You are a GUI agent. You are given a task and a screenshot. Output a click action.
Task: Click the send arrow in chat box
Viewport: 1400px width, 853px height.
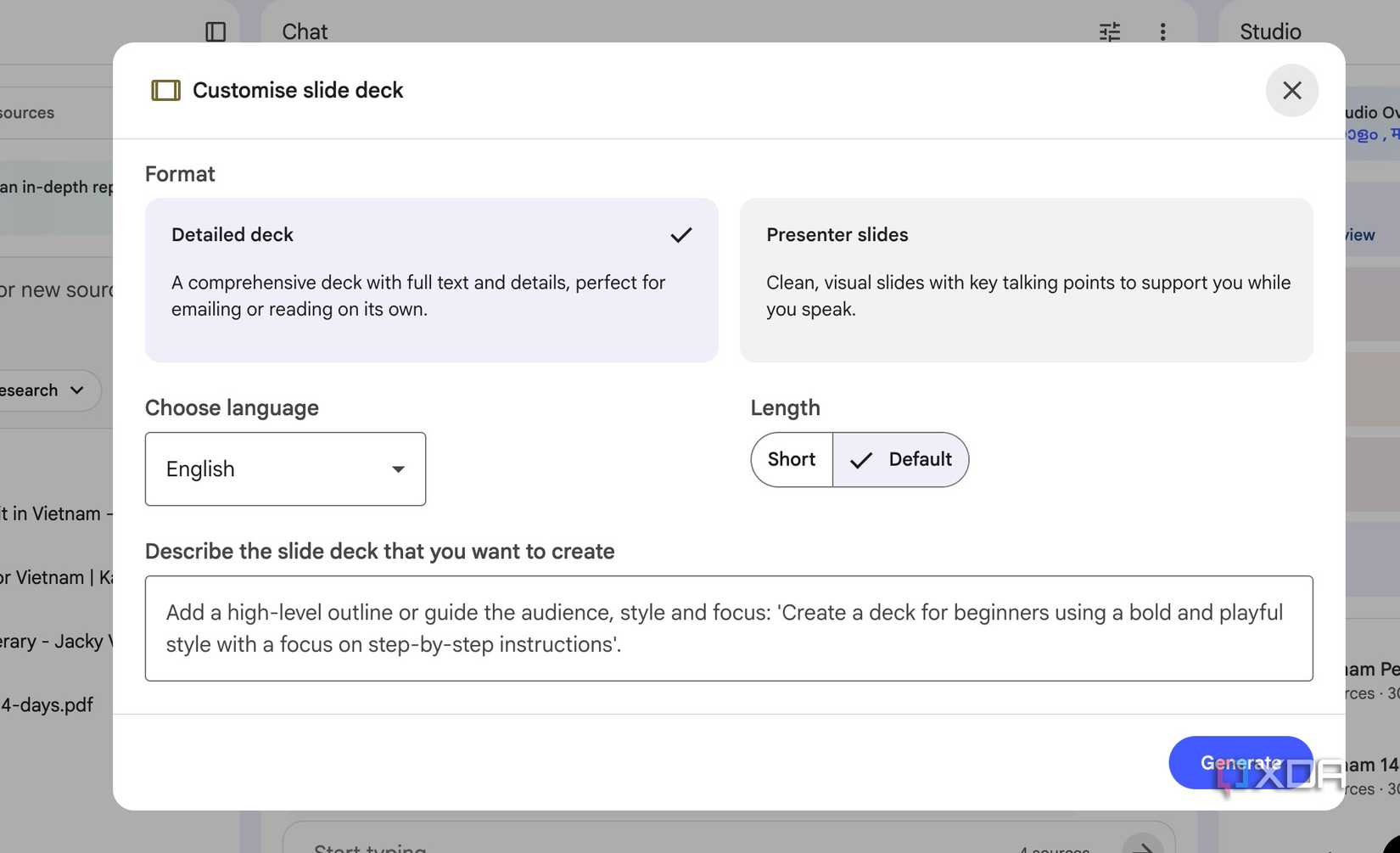(x=1142, y=845)
